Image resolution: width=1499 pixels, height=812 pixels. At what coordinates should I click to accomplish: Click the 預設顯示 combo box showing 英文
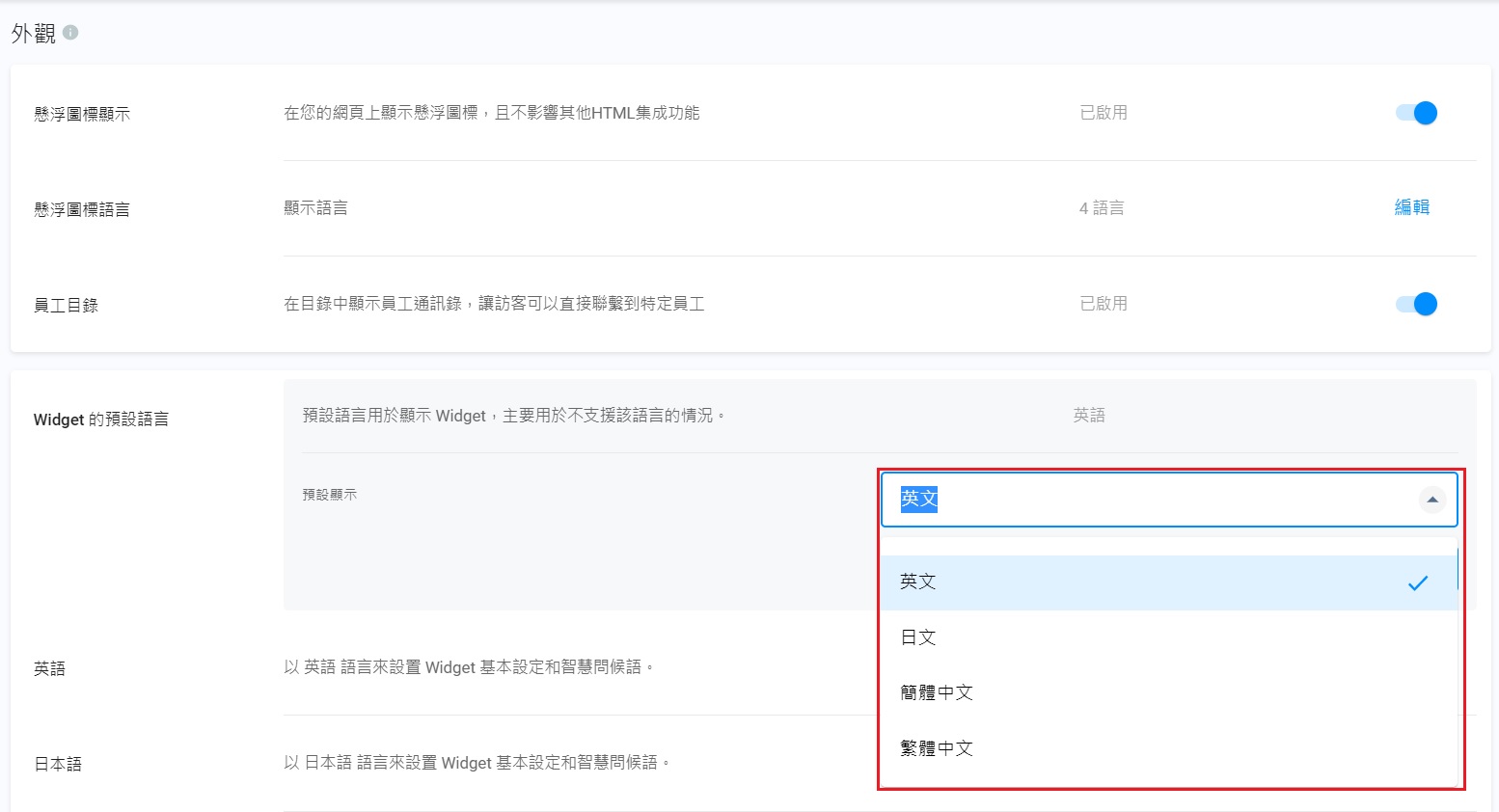(1148, 500)
